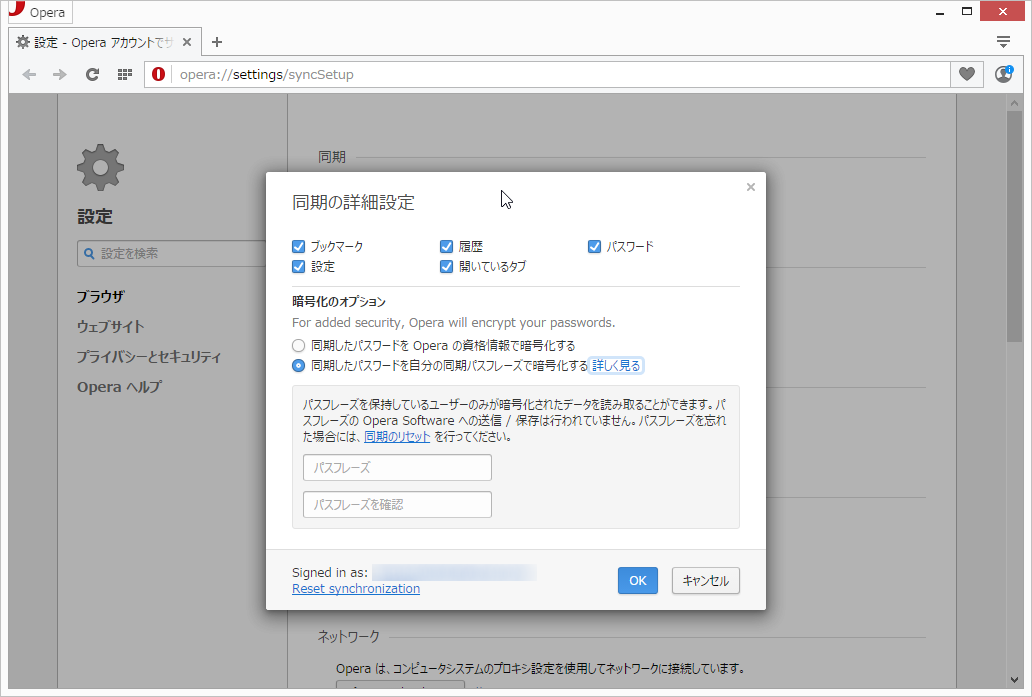The width and height of the screenshot is (1032, 697).
Task: Uncheck the ブックマーク sync checkbox
Action: tap(298, 246)
